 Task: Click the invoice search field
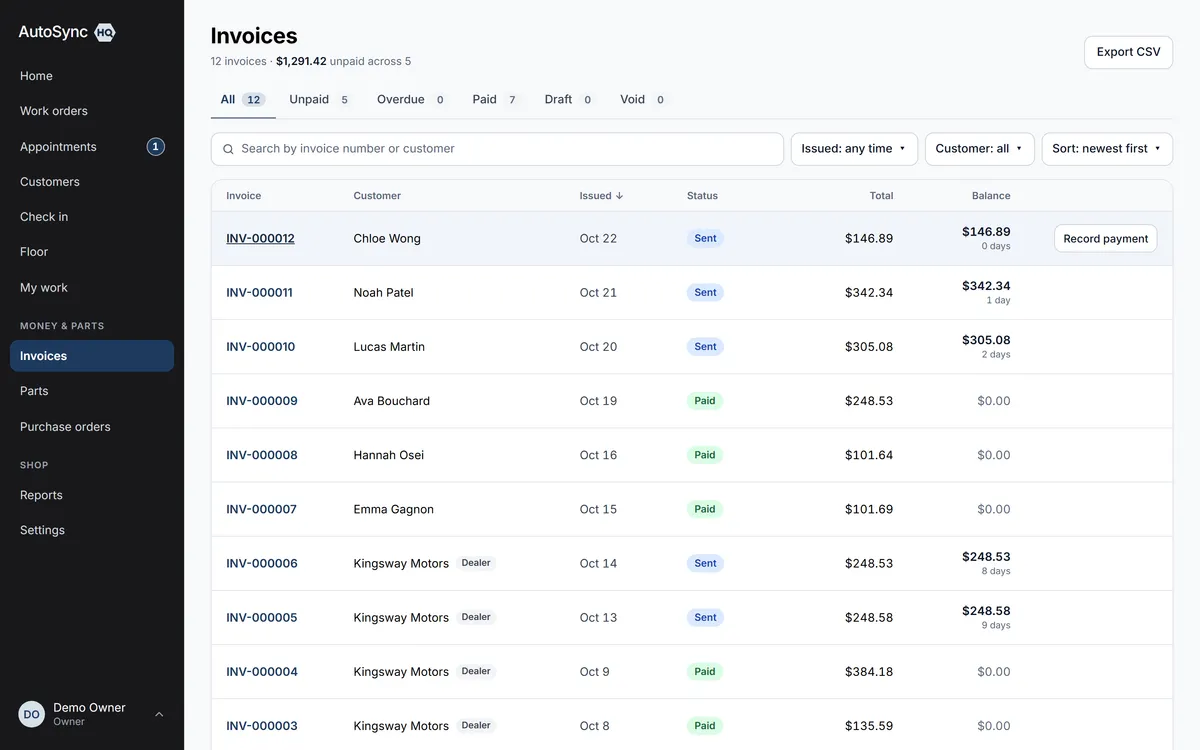click(x=497, y=149)
